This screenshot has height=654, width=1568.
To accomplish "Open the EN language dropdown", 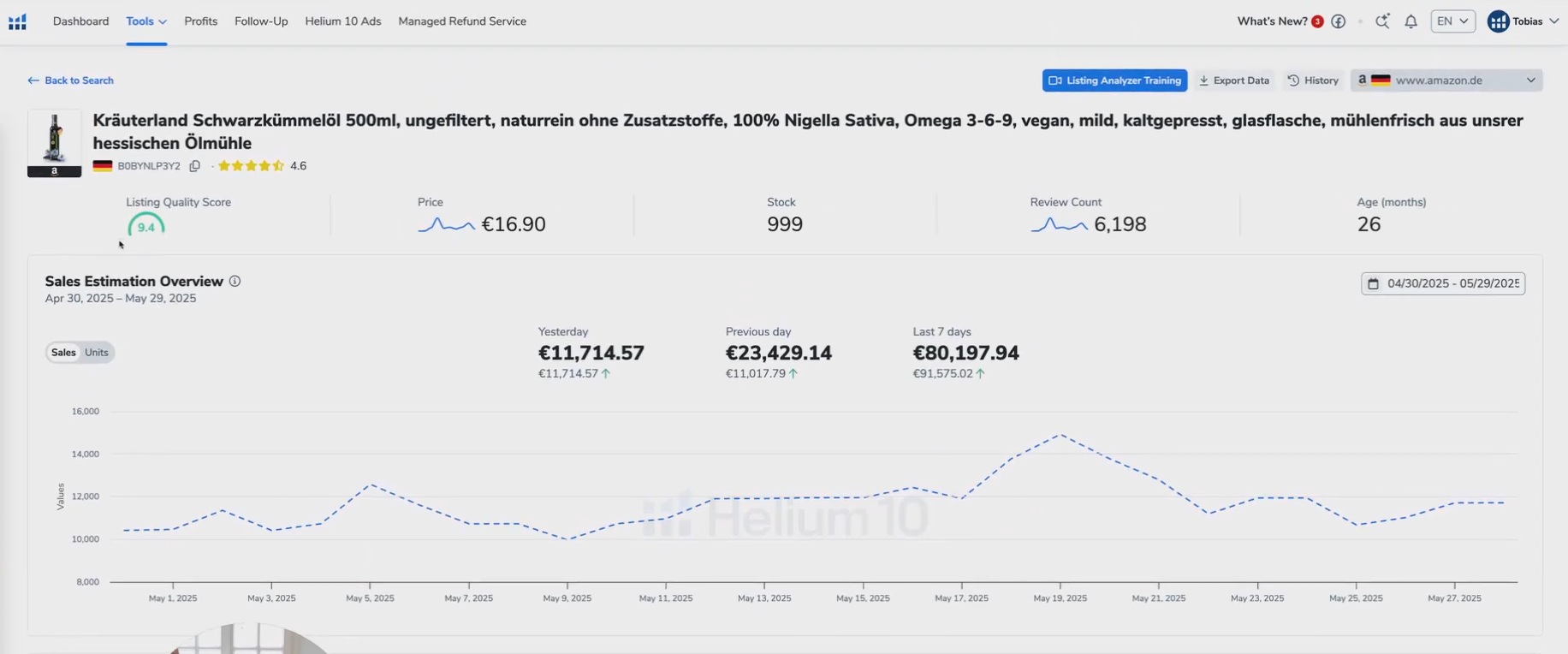I will click(x=1452, y=21).
